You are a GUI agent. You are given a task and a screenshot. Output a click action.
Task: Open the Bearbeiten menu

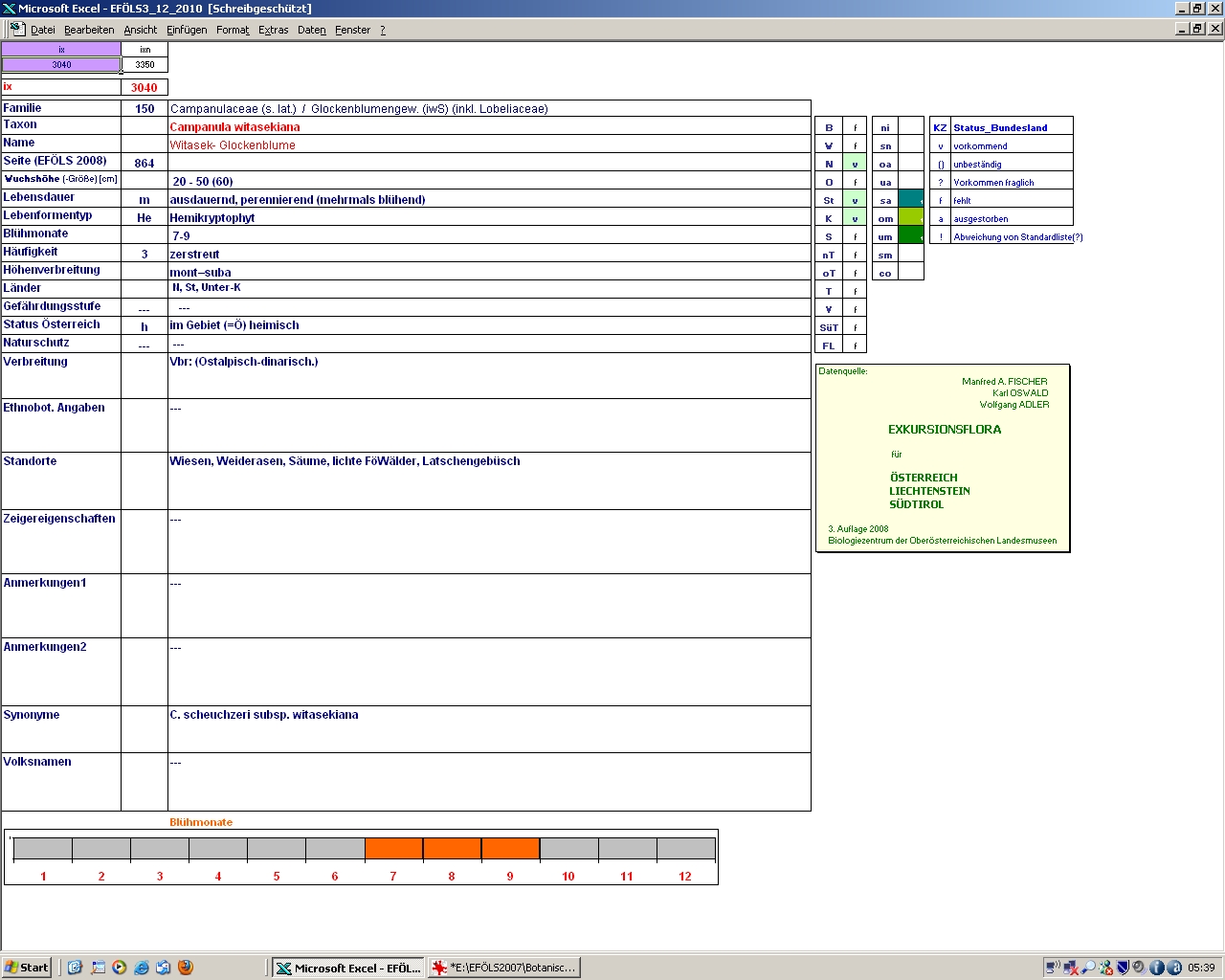tap(89, 30)
